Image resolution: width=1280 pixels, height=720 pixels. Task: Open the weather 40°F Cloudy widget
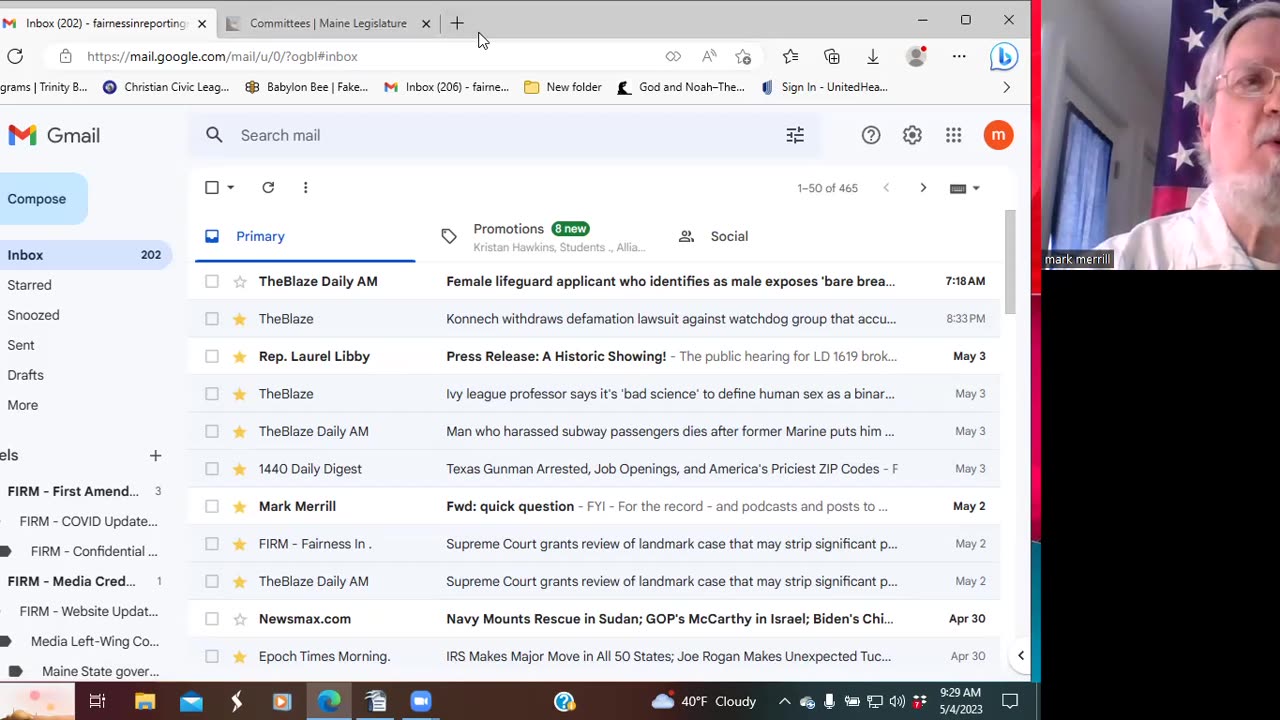704,701
